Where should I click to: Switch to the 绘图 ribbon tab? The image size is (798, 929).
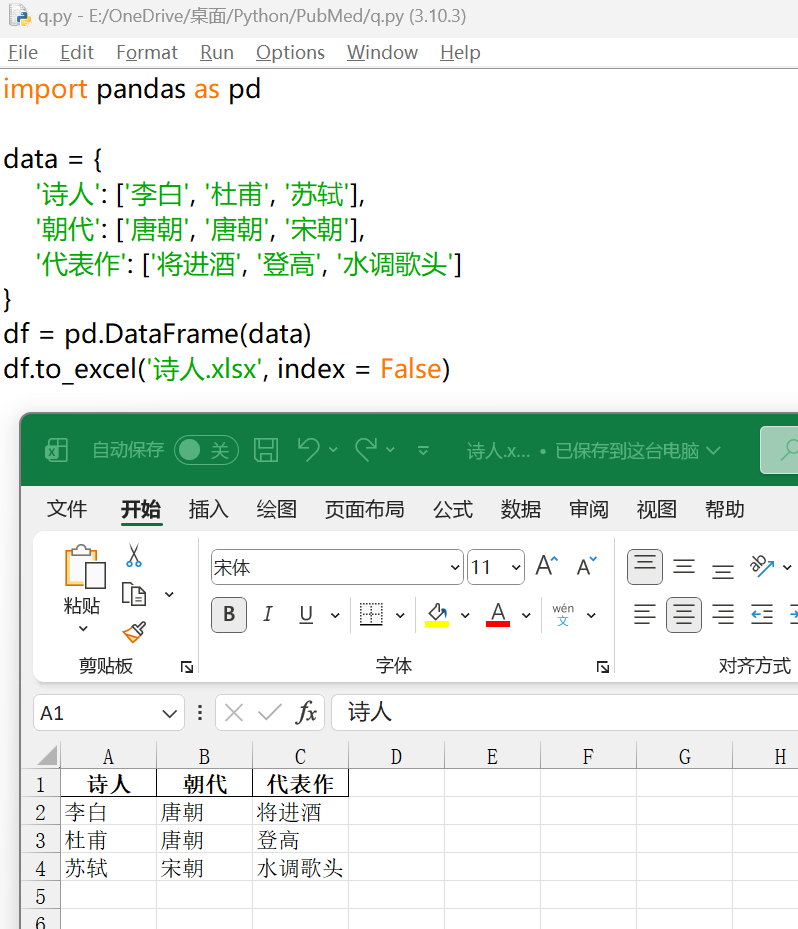(x=276, y=509)
